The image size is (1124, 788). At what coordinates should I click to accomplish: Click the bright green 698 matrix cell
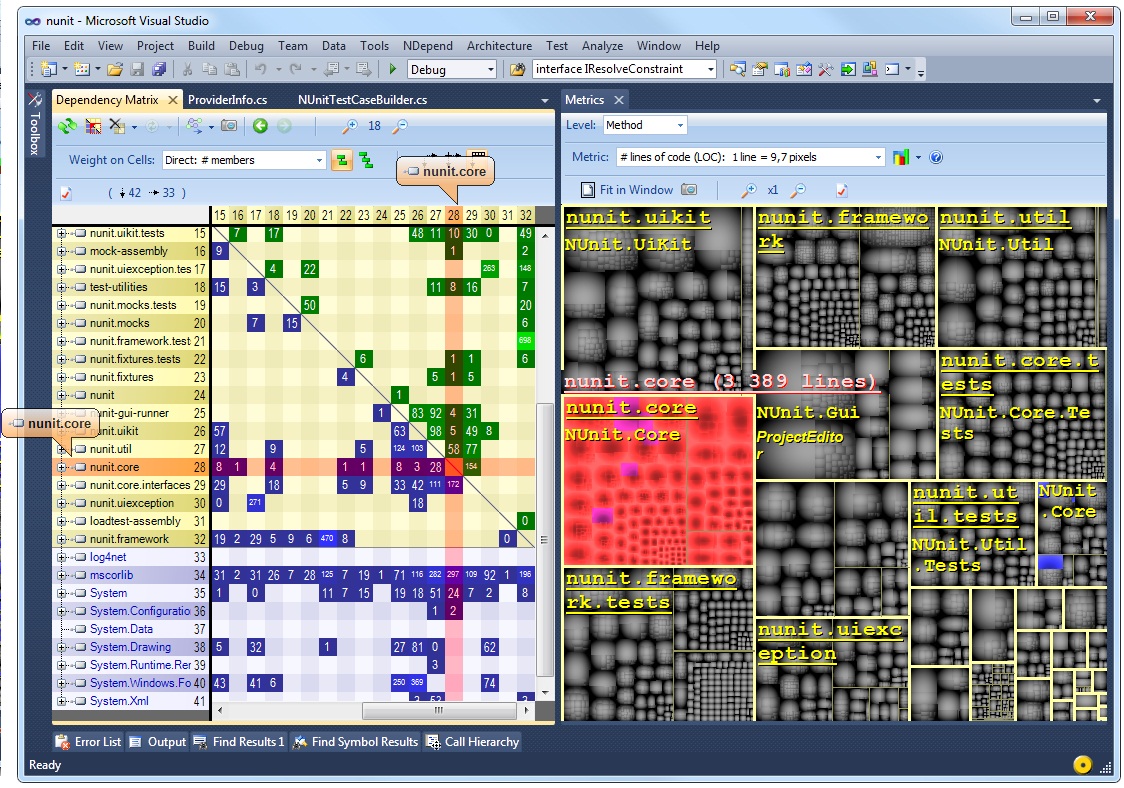(x=525, y=341)
